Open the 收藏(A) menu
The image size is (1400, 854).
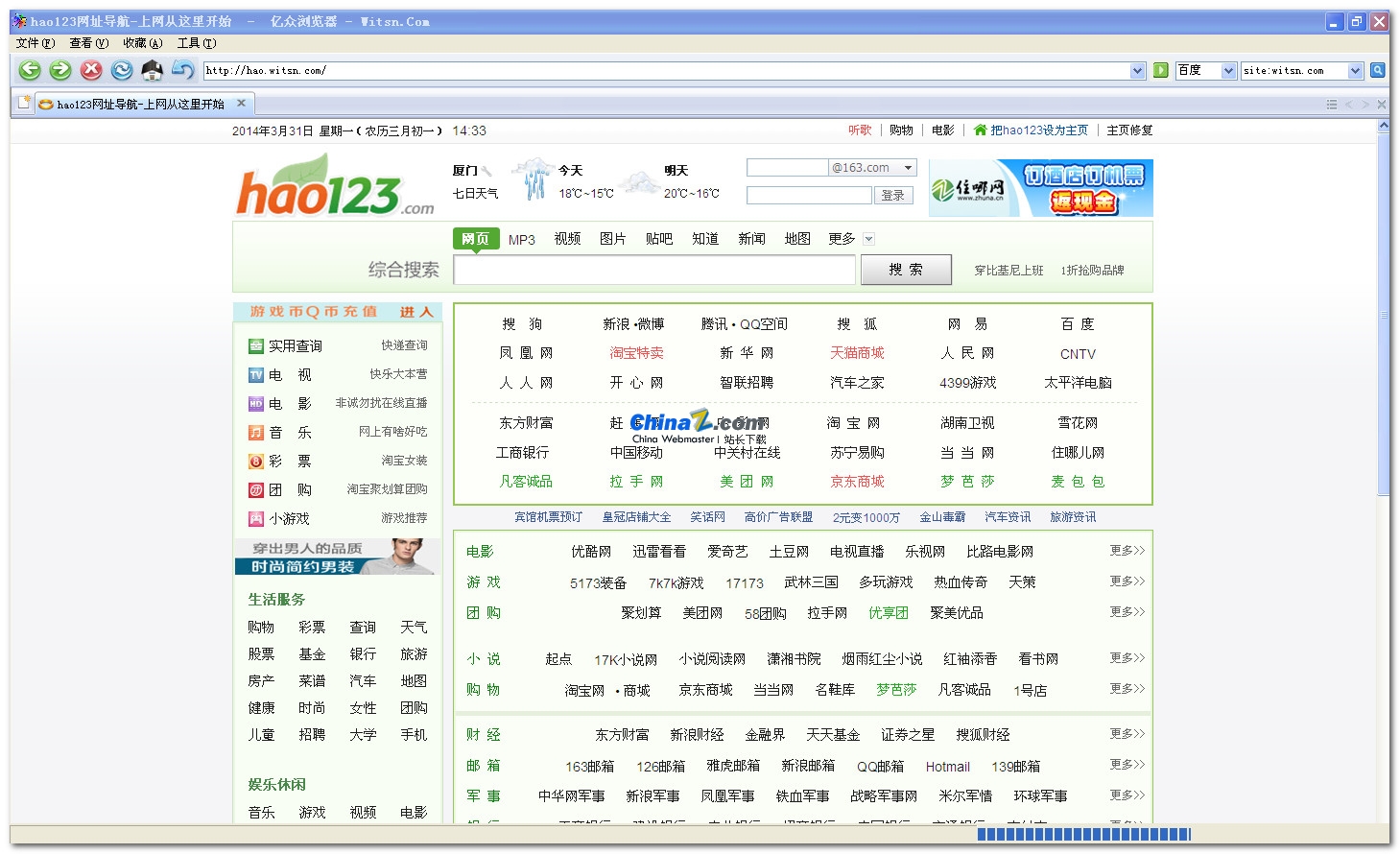coord(143,43)
